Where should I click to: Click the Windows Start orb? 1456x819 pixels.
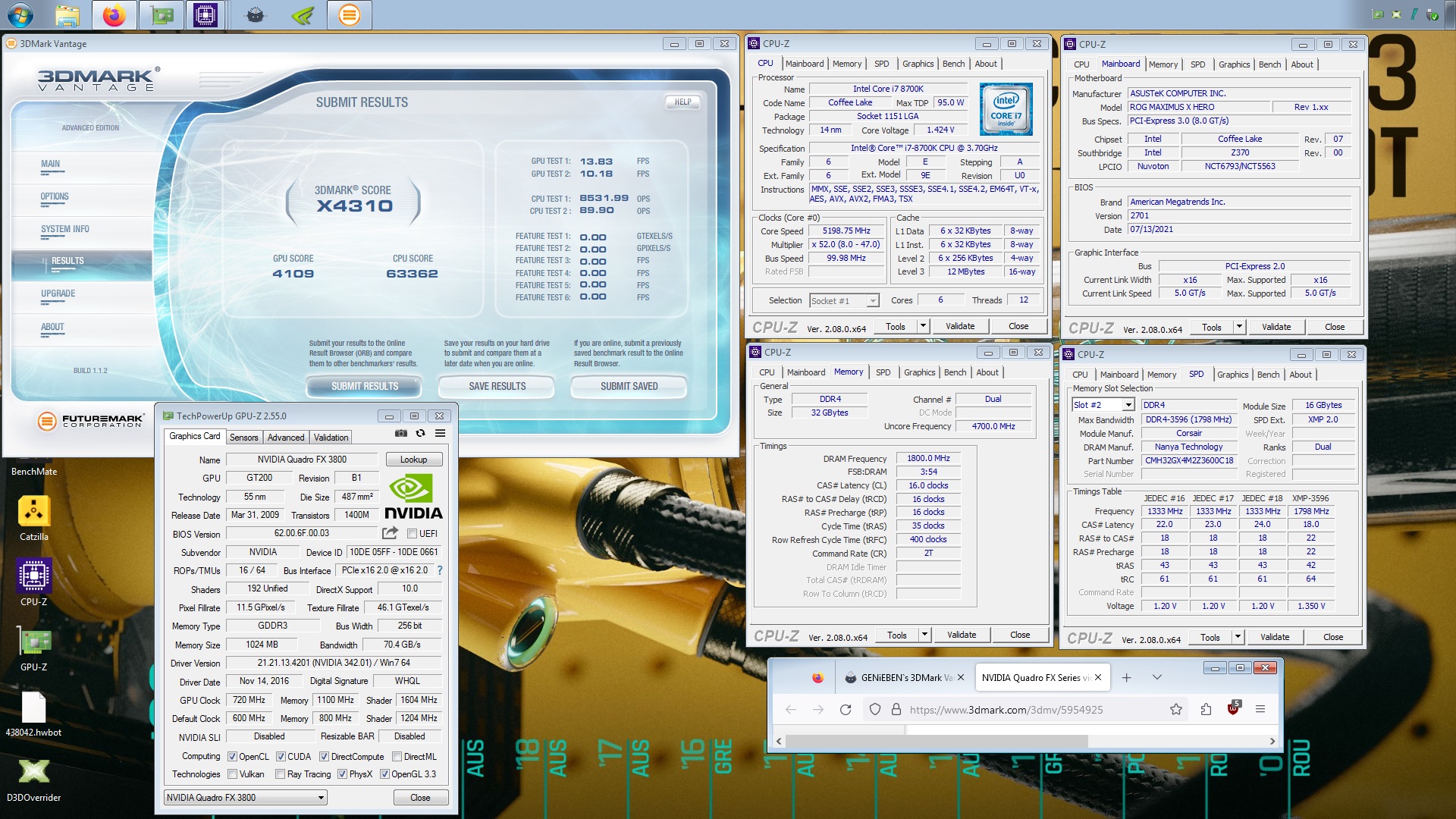point(20,14)
